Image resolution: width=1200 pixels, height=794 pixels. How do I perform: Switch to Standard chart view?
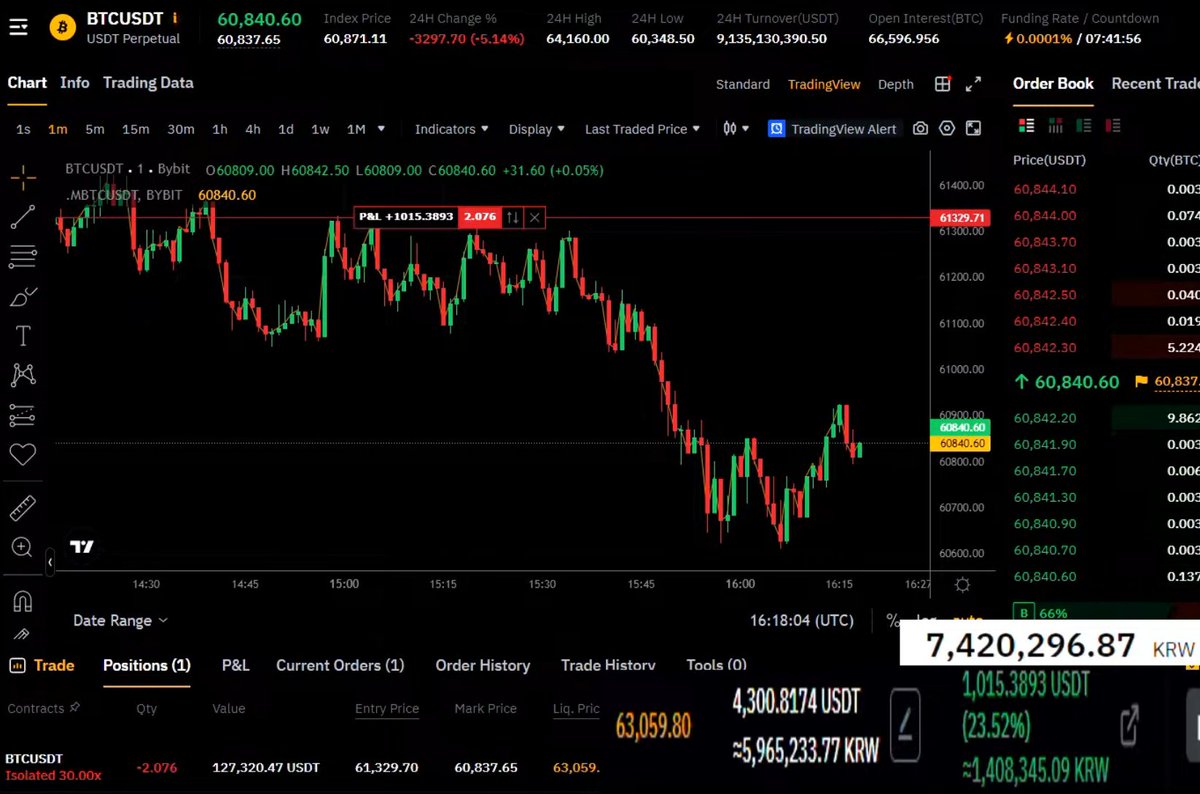coord(743,84)
